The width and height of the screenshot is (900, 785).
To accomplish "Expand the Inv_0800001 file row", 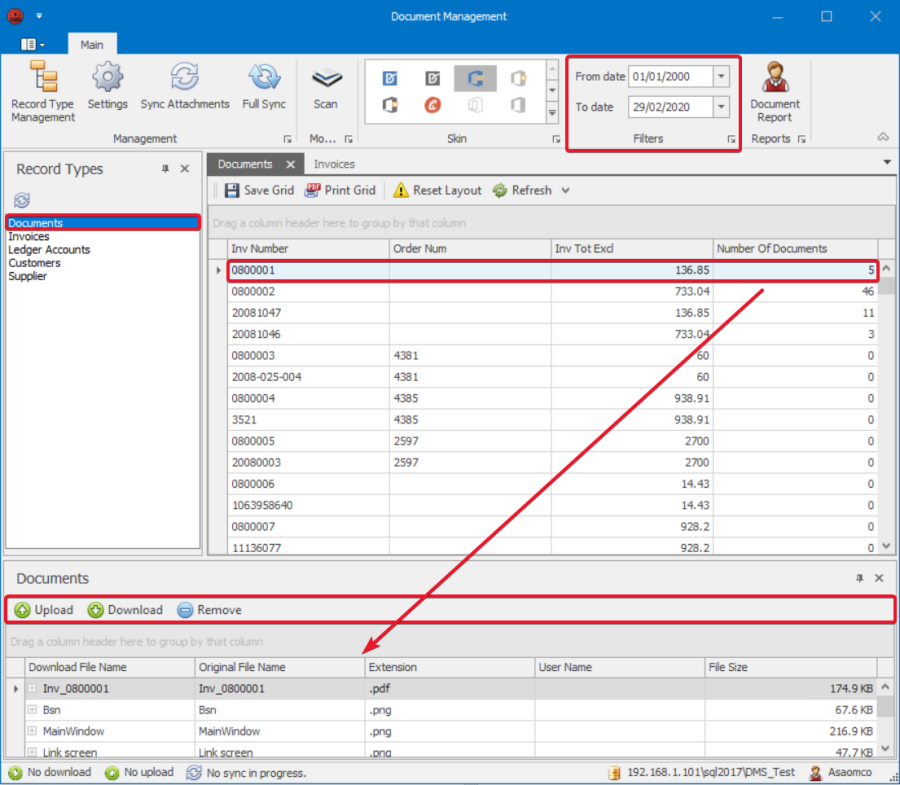I will coord(32,689).
